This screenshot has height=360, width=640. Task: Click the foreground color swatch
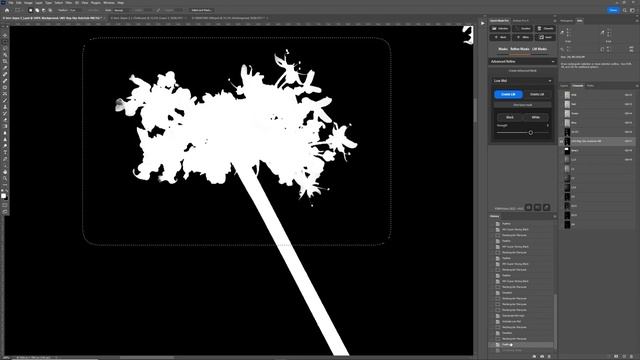4,196
